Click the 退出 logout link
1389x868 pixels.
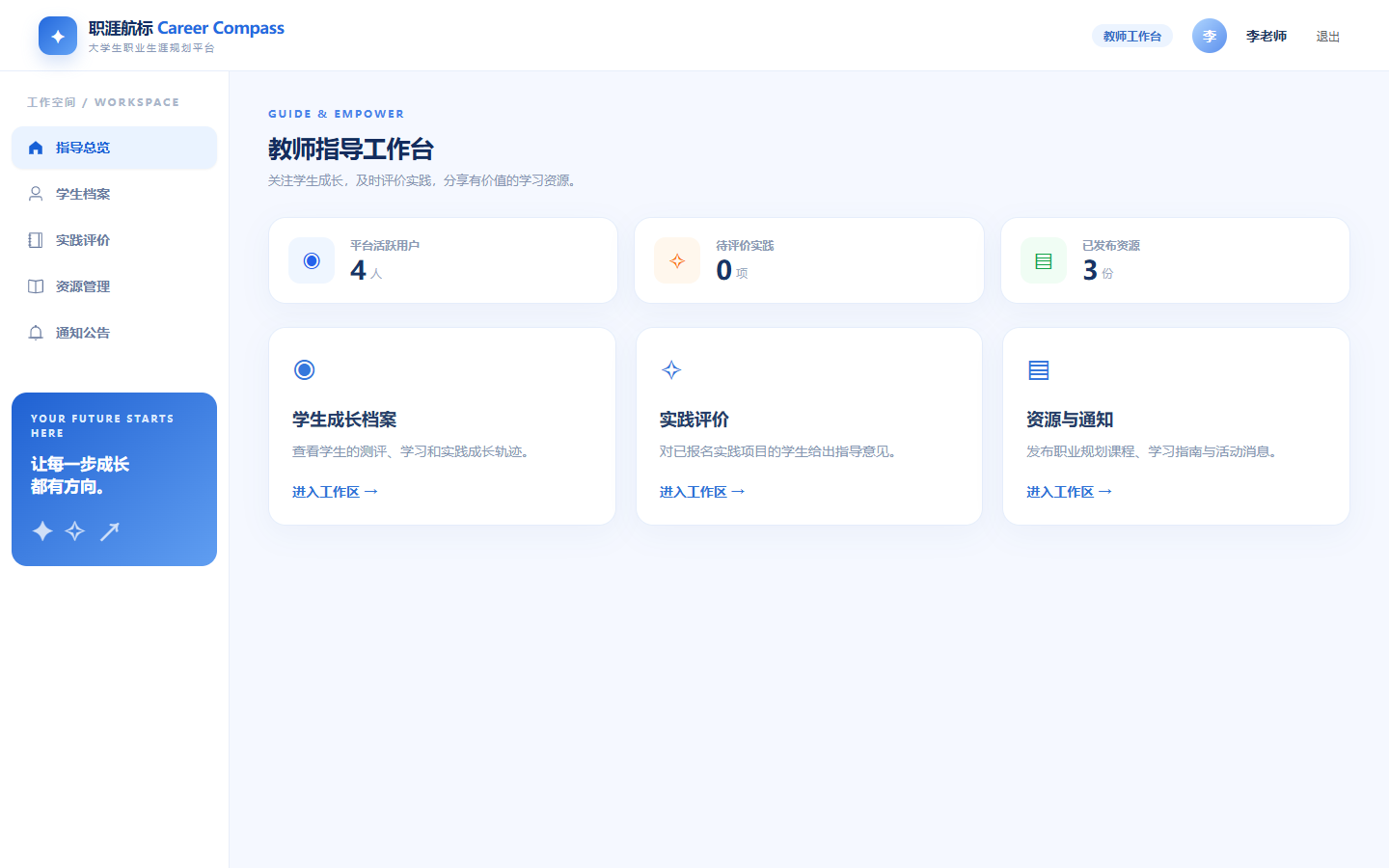pyautogui.click(x=1328, y=37)
